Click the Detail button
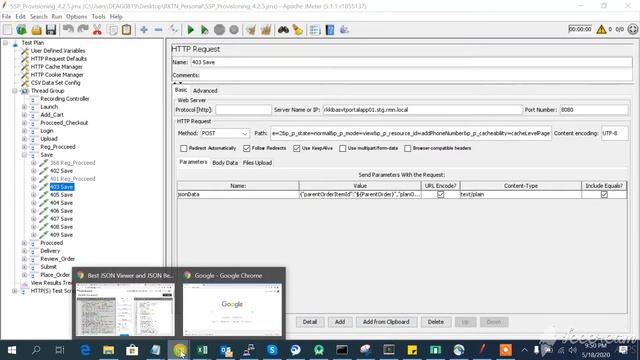 pos(310,322)
